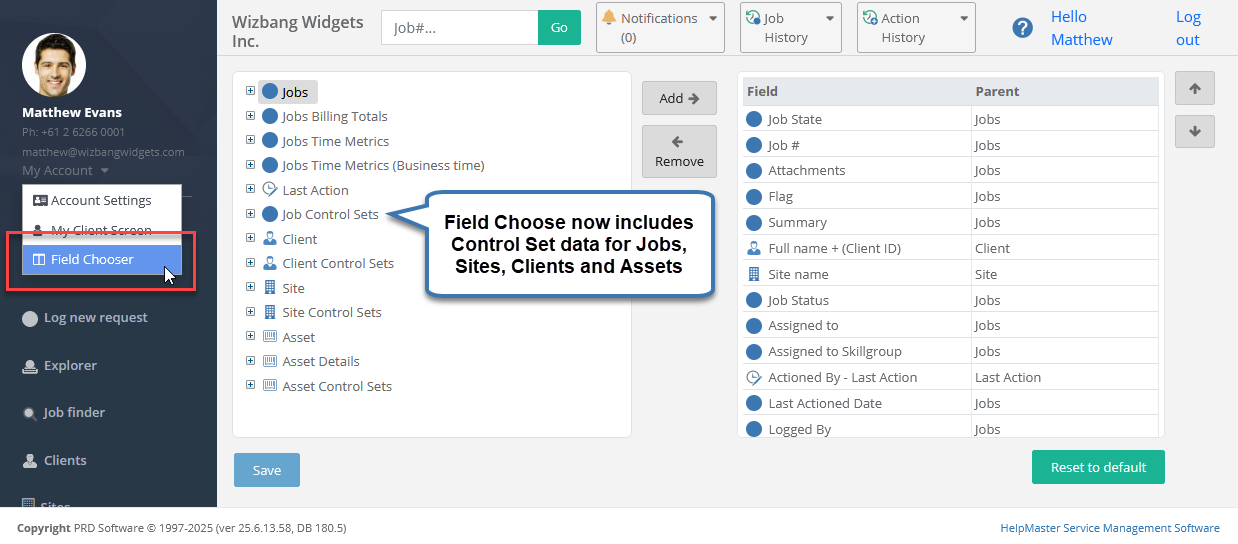This screenshot has width=1238, height=544.
Task: Select the Assigned to Skillgroup row
Action: [x=951, y=351]
